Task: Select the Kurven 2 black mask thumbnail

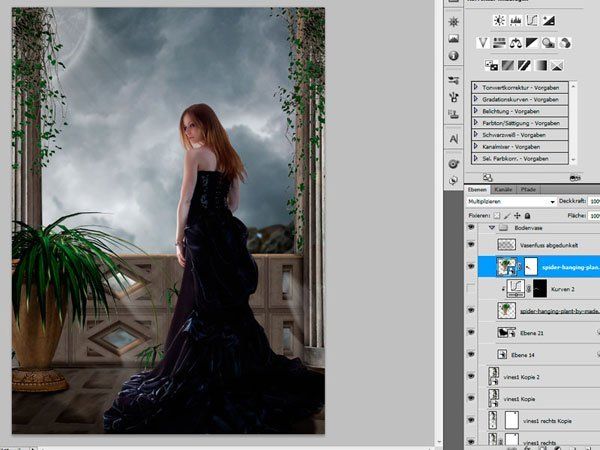Action: [x=540, y=289]
